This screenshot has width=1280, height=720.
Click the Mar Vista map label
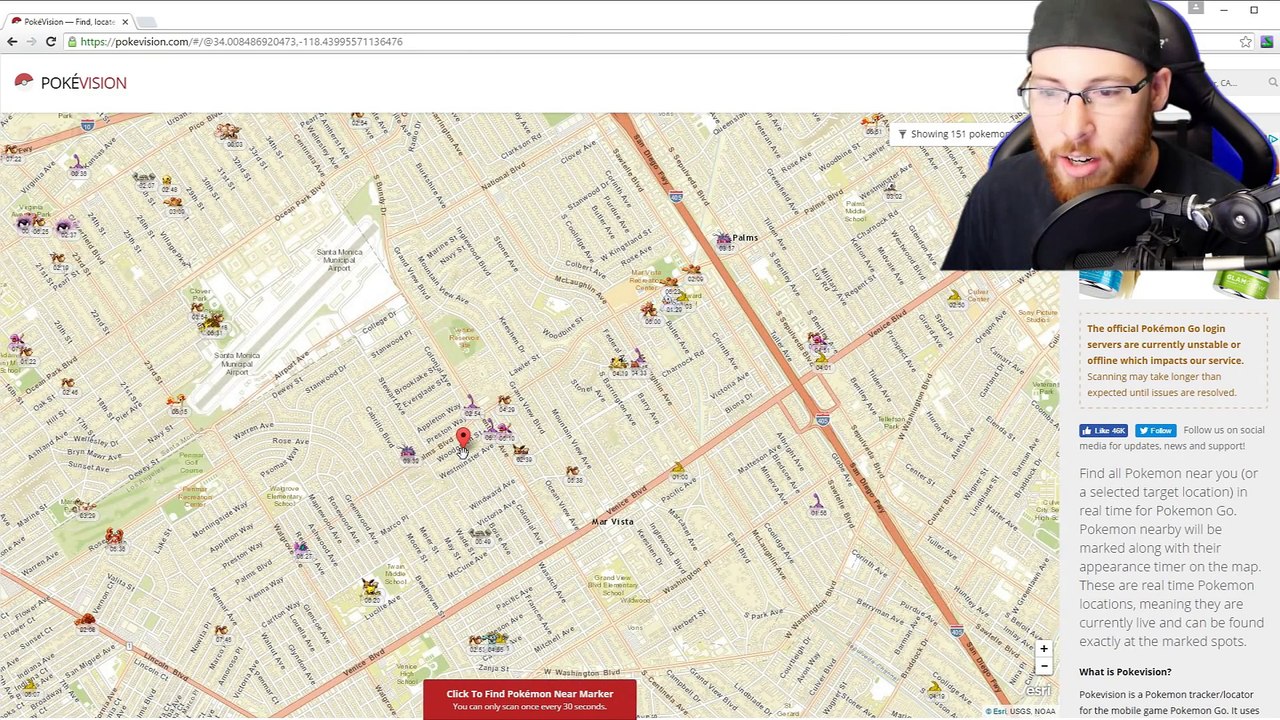pyautogui.click(x=612, y=522)
